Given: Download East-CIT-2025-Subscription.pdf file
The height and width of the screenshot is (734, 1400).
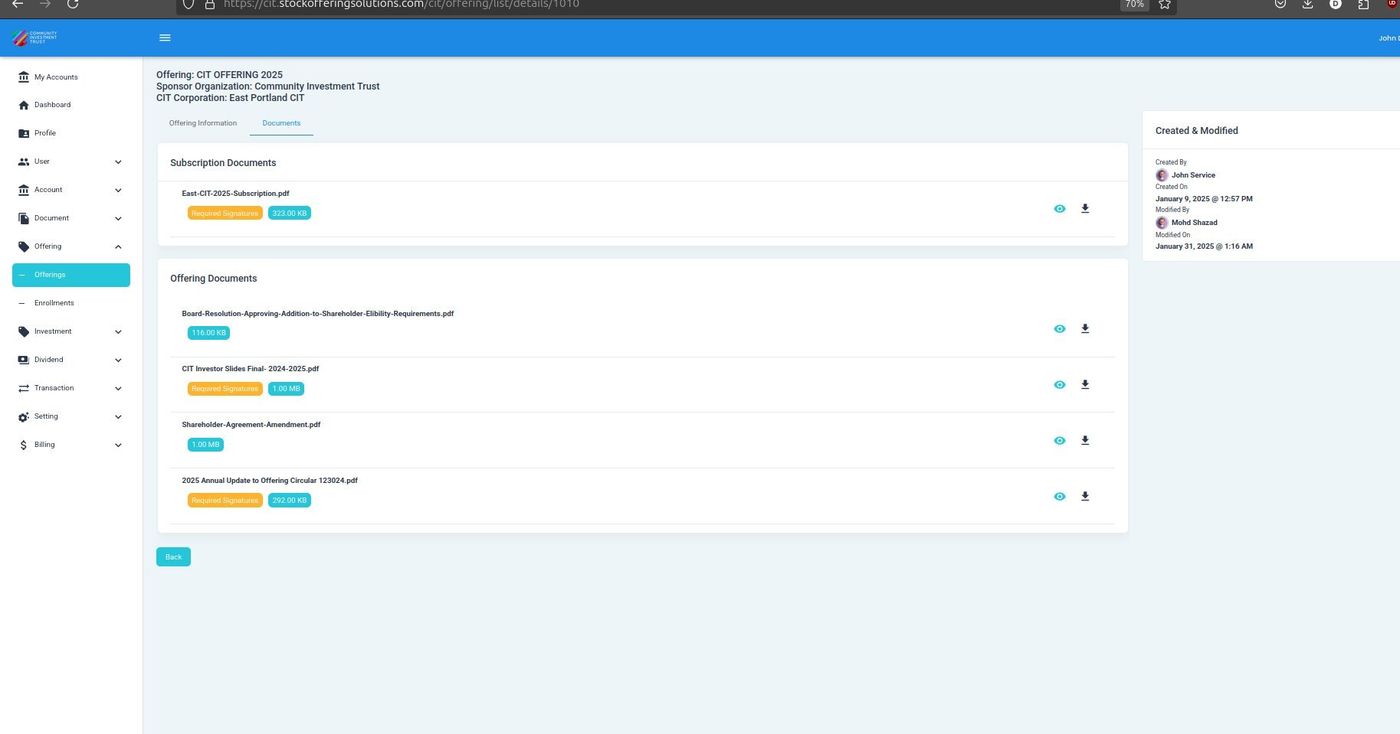Looking at the screenshot, I should click(1085, 209).
